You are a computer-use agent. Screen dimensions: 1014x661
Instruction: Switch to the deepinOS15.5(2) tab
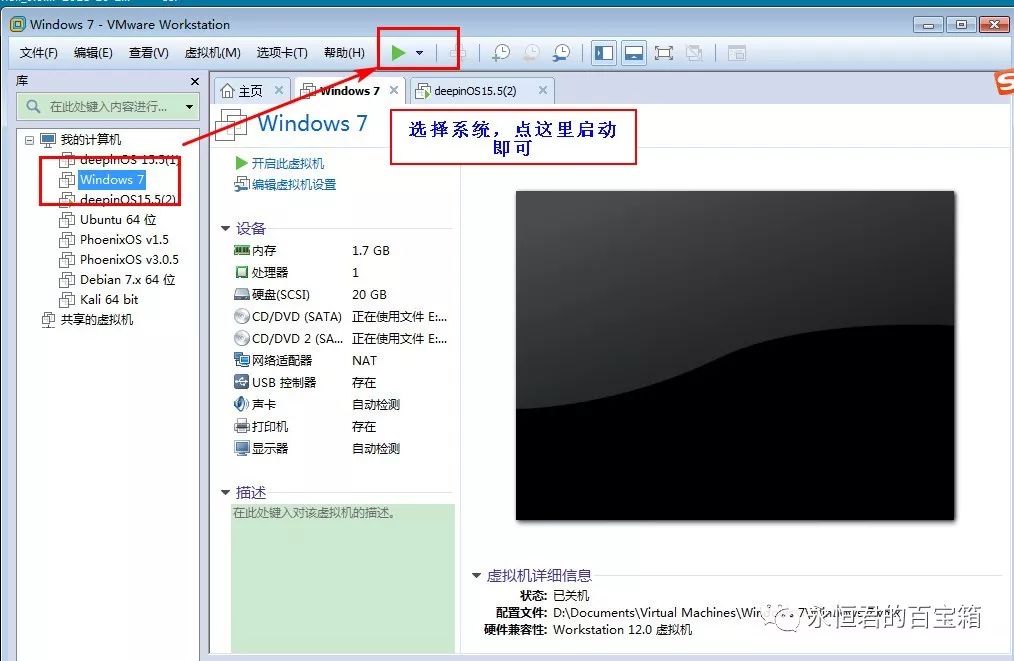click(x=474, y=91)
